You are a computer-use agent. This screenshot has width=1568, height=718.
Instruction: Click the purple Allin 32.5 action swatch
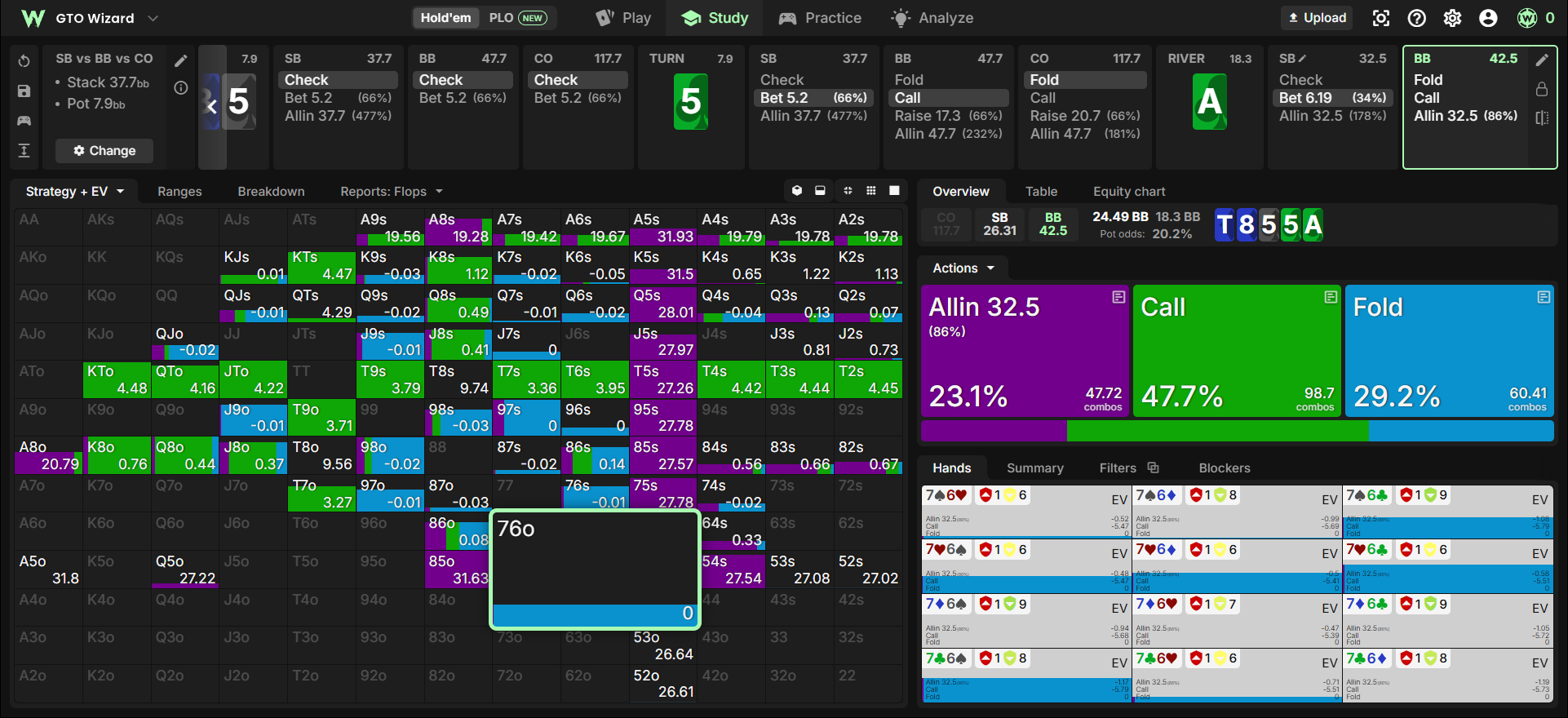click(1025, 351)
